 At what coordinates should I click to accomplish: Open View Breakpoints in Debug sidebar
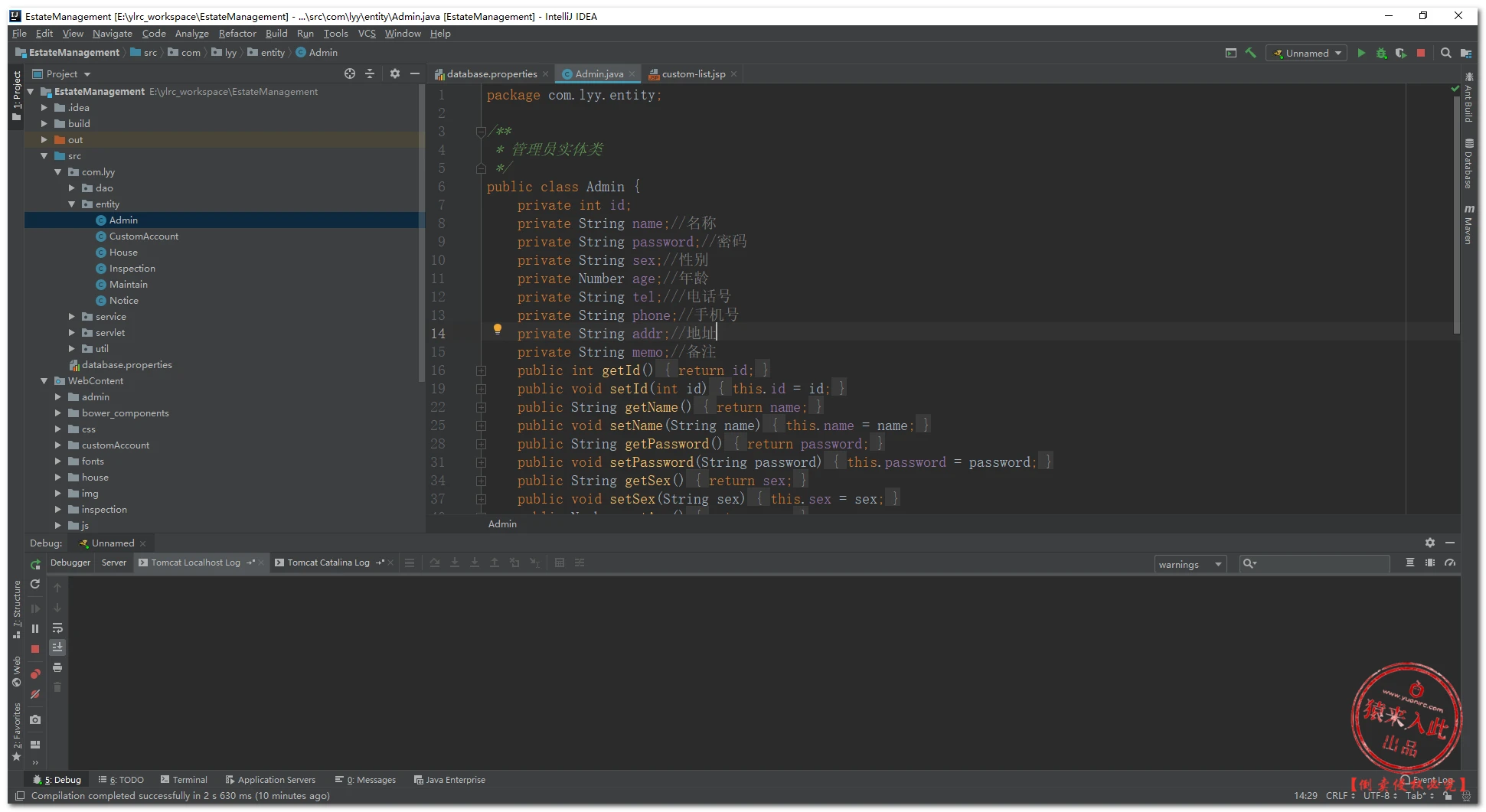tap(35, 674)
